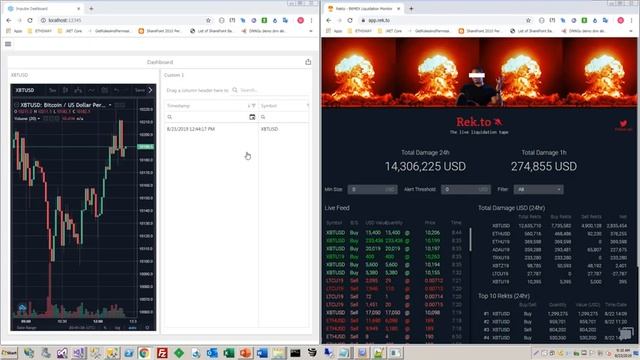Click the Custom 1 panel title
Screen dimensions: 640x360
(174, 75)
